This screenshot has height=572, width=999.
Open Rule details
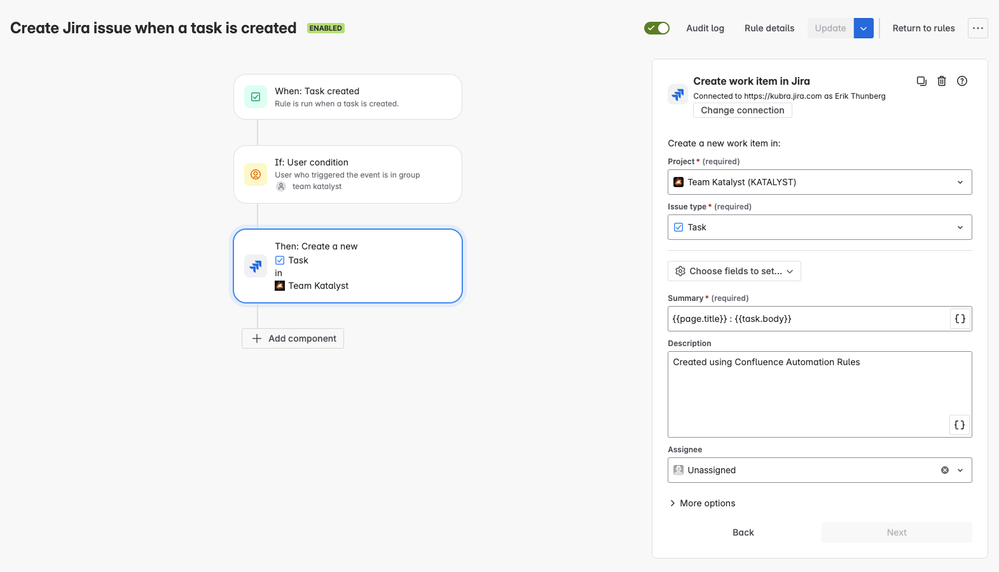769,28
